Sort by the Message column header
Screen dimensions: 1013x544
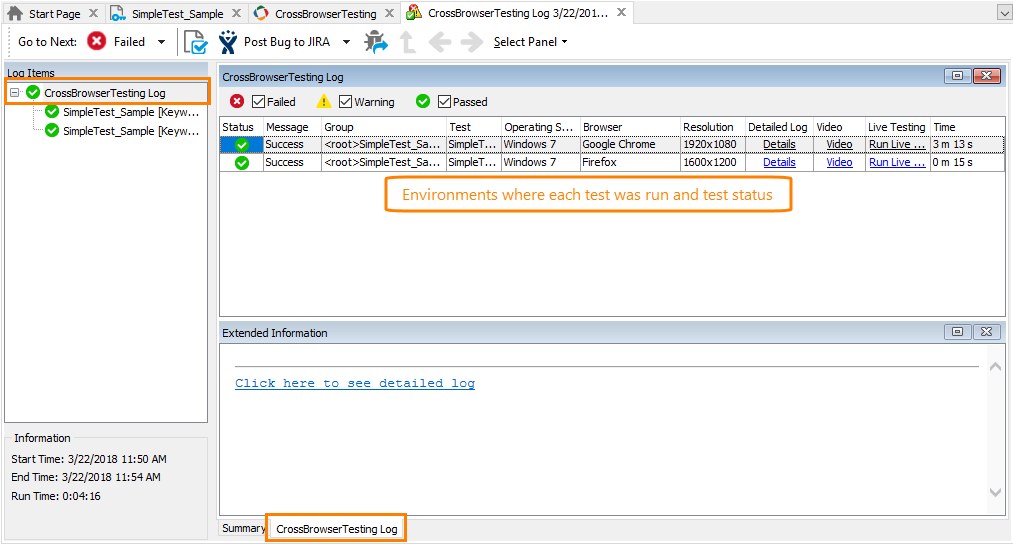tap(292, 127)
